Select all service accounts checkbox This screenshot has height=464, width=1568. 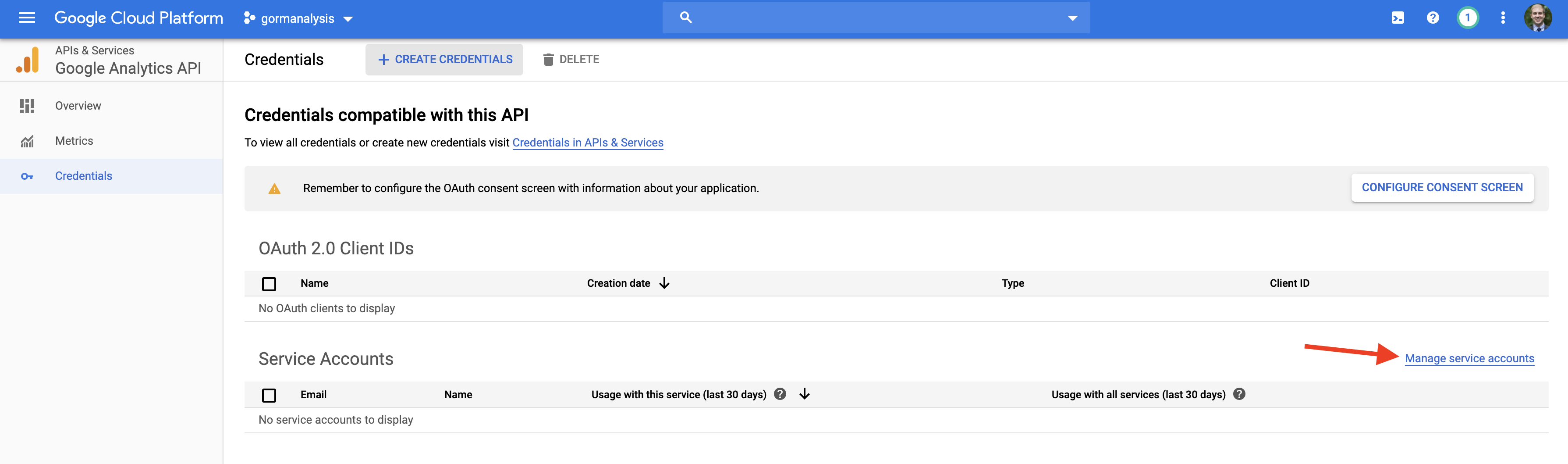click(x=269, y=395)
